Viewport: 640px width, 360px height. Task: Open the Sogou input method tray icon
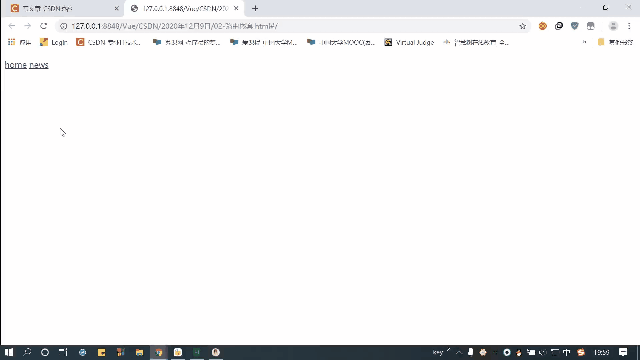pos(581,352)
